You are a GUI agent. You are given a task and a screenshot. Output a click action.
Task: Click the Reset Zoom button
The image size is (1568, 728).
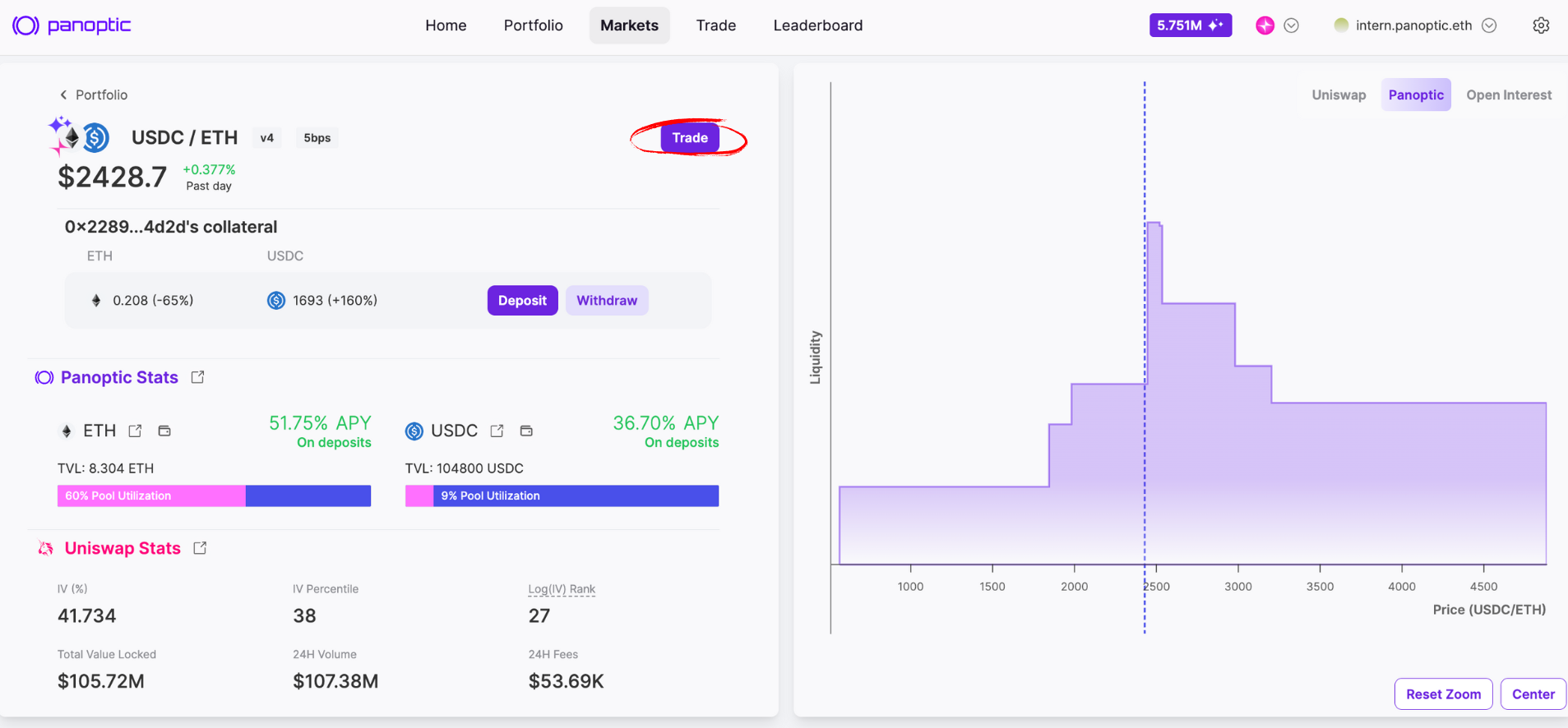(x=1443, y=694)
